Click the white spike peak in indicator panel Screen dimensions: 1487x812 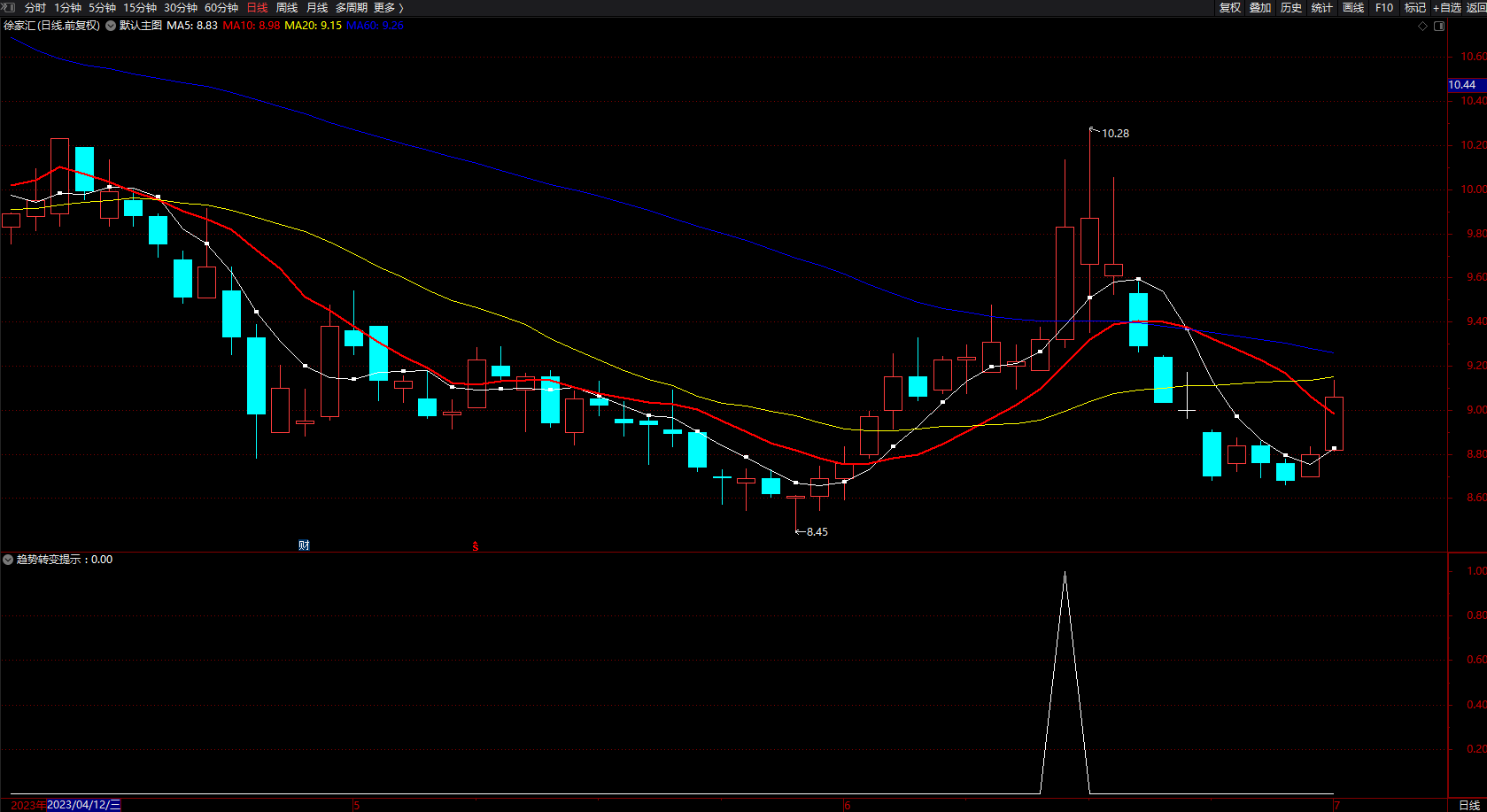point(1065,574)
